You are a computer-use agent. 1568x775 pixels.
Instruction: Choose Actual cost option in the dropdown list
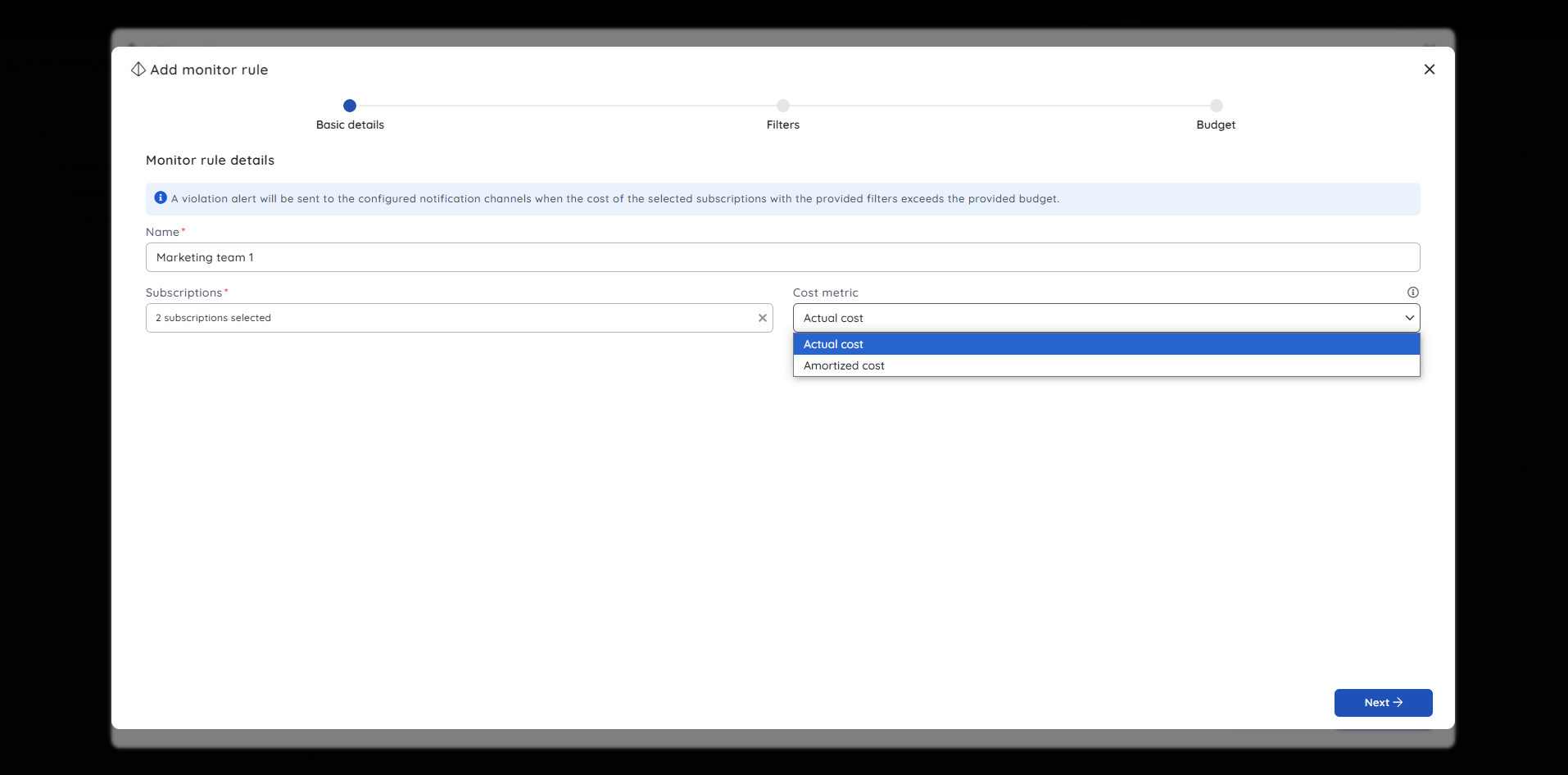[x=1106, y=344]
